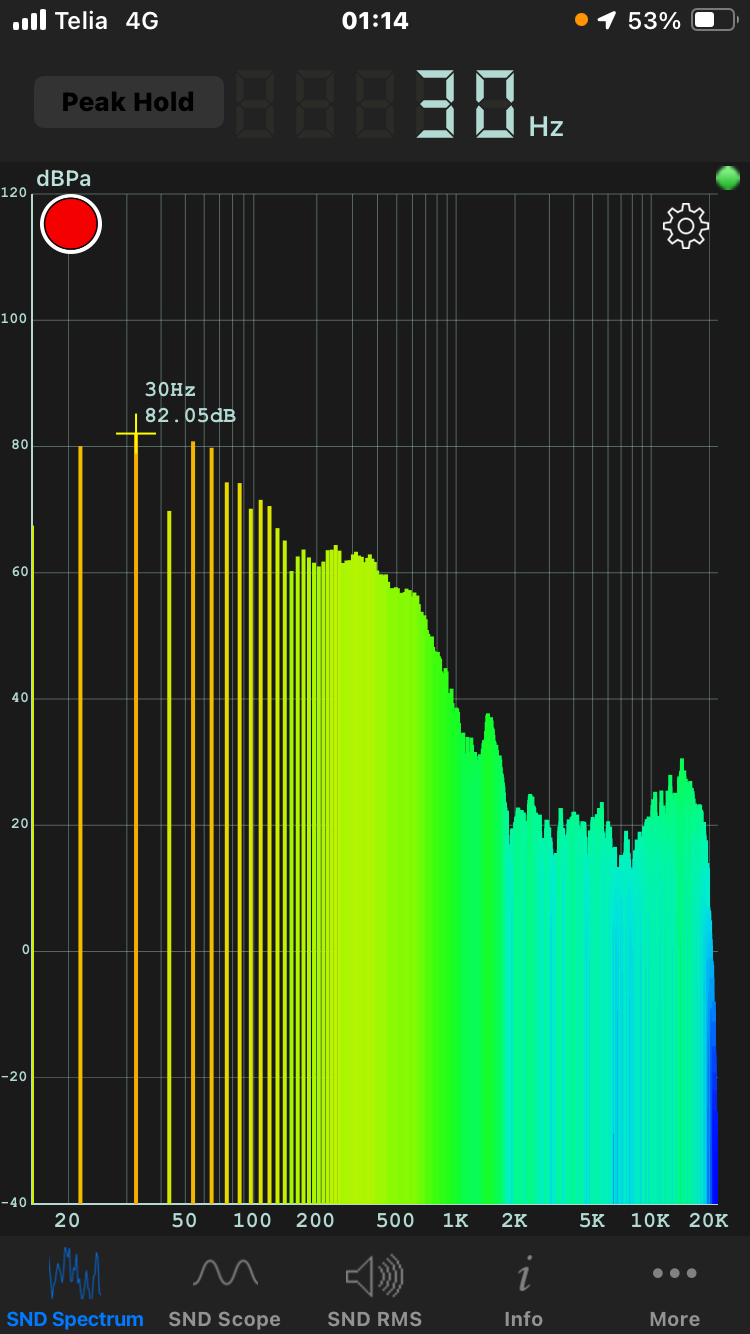Switch to the SND Scope tab label
The width and height of the screenshot is (750, 1334).
pyautogui.click(x=225, y=1319)
